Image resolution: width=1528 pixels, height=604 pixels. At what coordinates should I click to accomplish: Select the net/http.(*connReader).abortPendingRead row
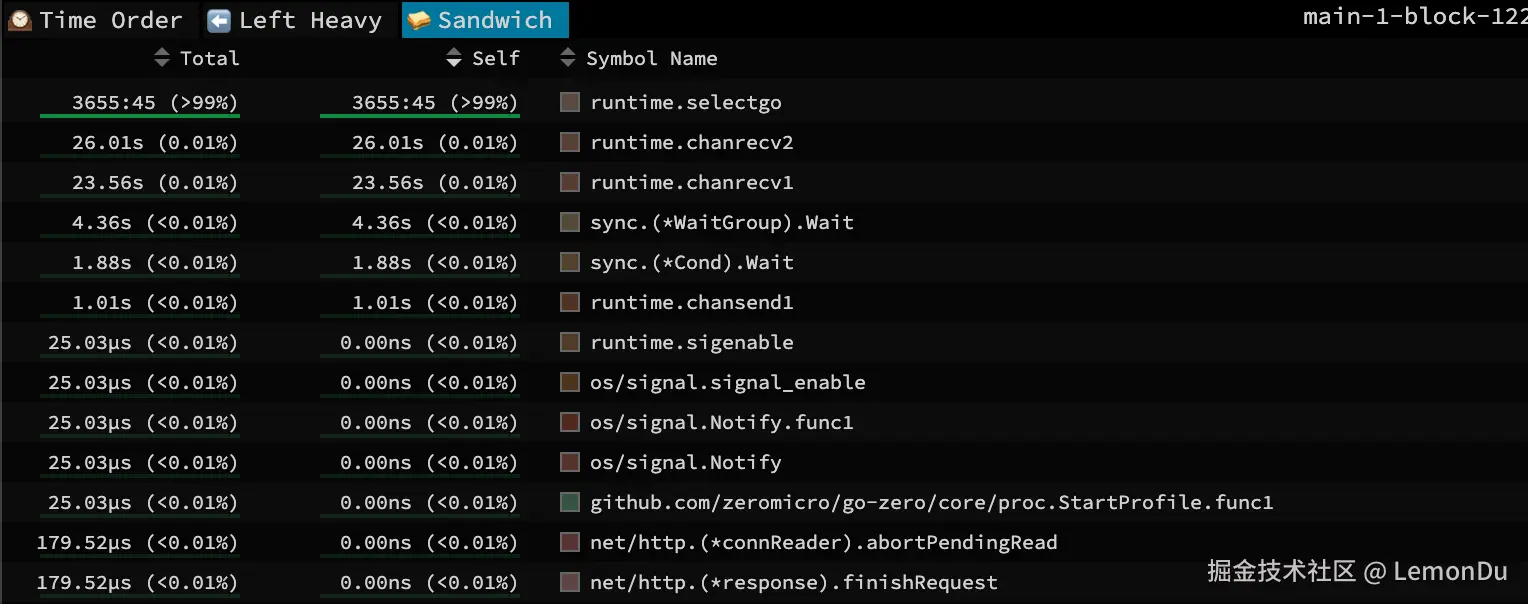tap(823, 542)
